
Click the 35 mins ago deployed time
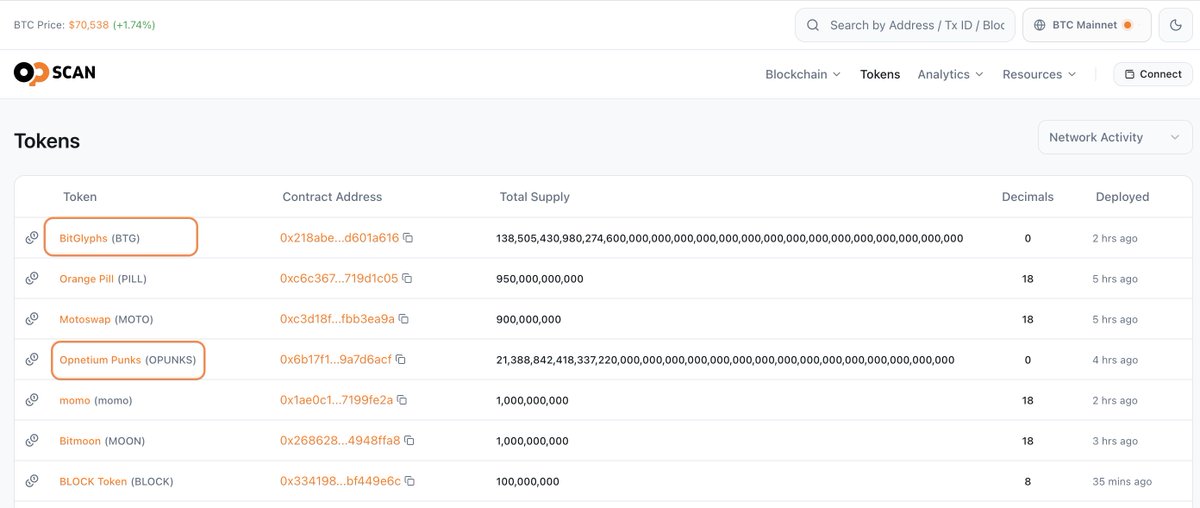tap(1122, 482)
